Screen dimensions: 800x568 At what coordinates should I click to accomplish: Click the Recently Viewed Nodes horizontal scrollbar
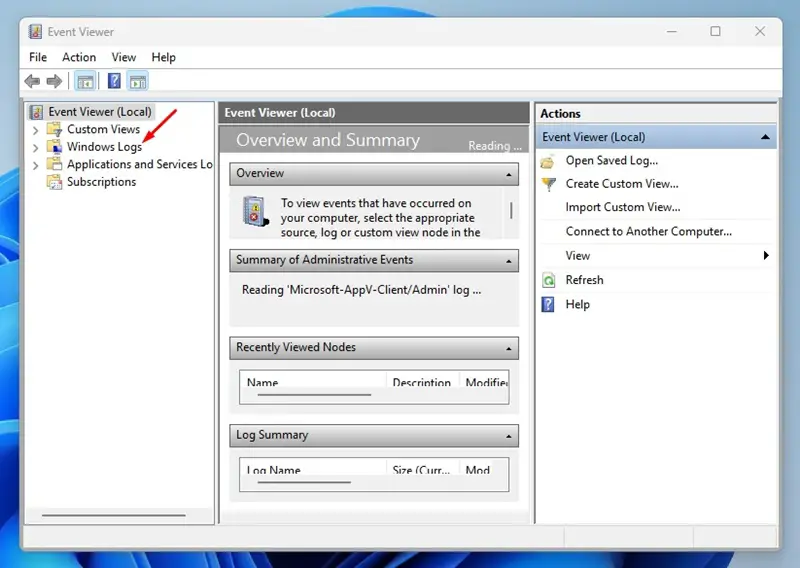click(314, 394)
